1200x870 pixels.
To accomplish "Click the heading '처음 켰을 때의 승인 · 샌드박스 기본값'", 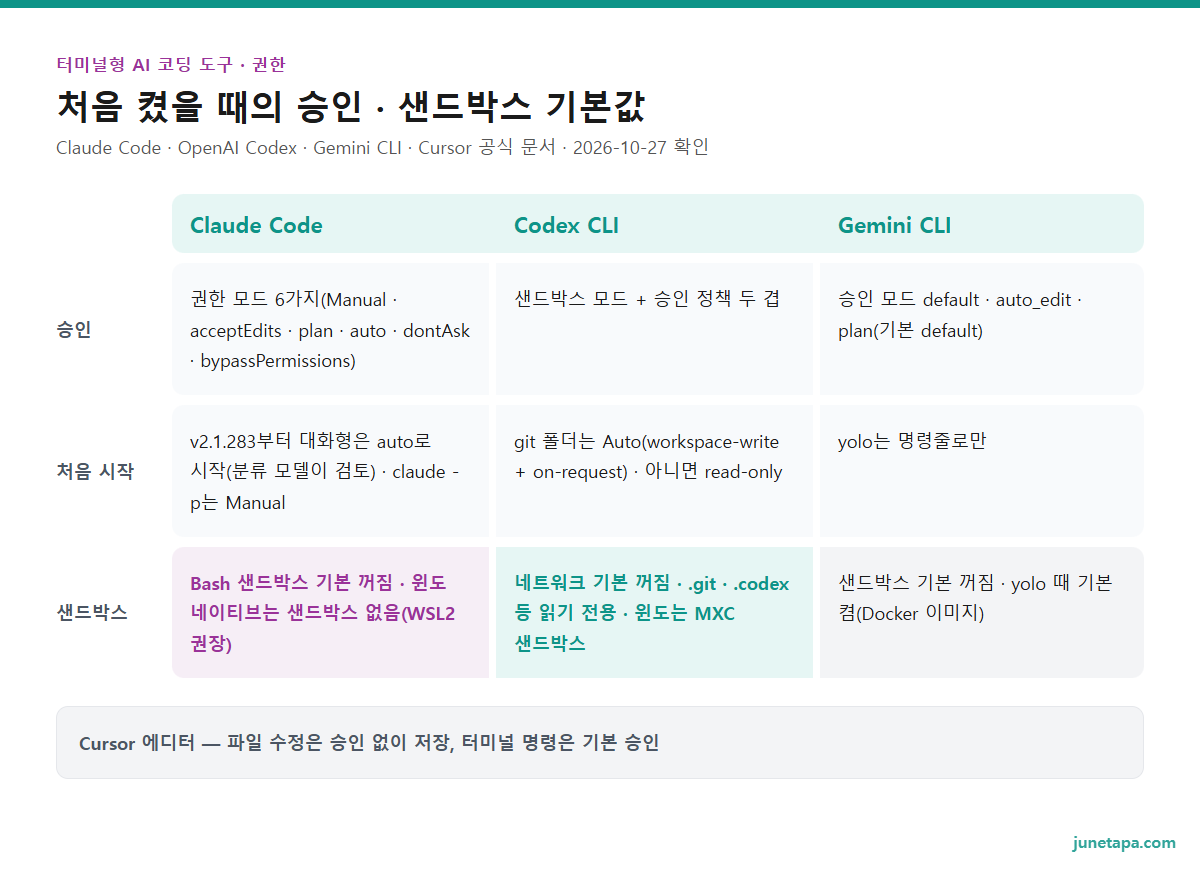I will (351, 106).
